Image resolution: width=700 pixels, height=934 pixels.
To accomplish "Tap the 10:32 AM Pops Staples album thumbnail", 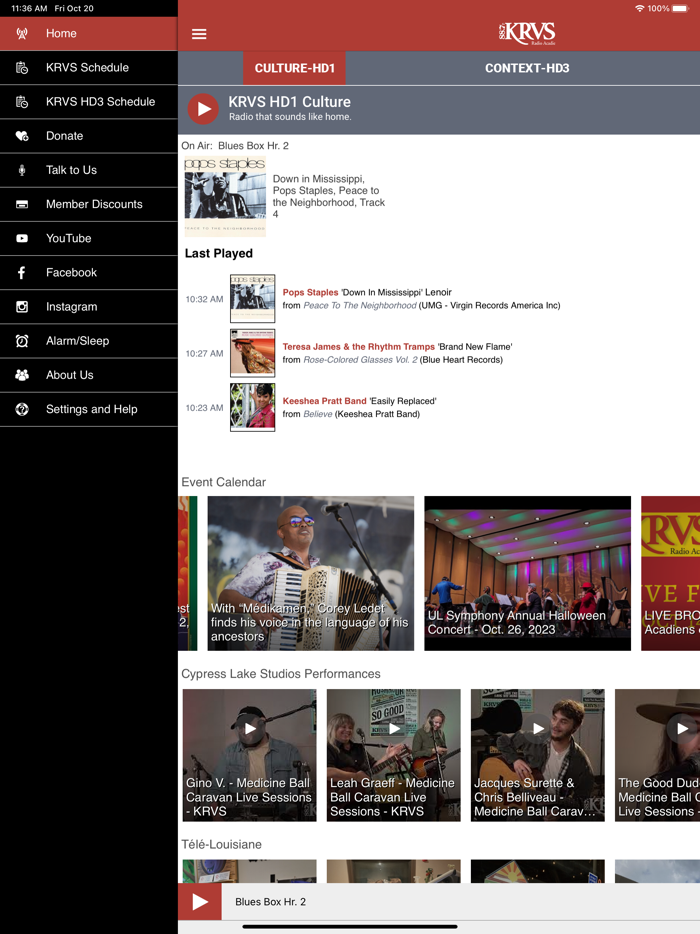I will click(253, 298).
